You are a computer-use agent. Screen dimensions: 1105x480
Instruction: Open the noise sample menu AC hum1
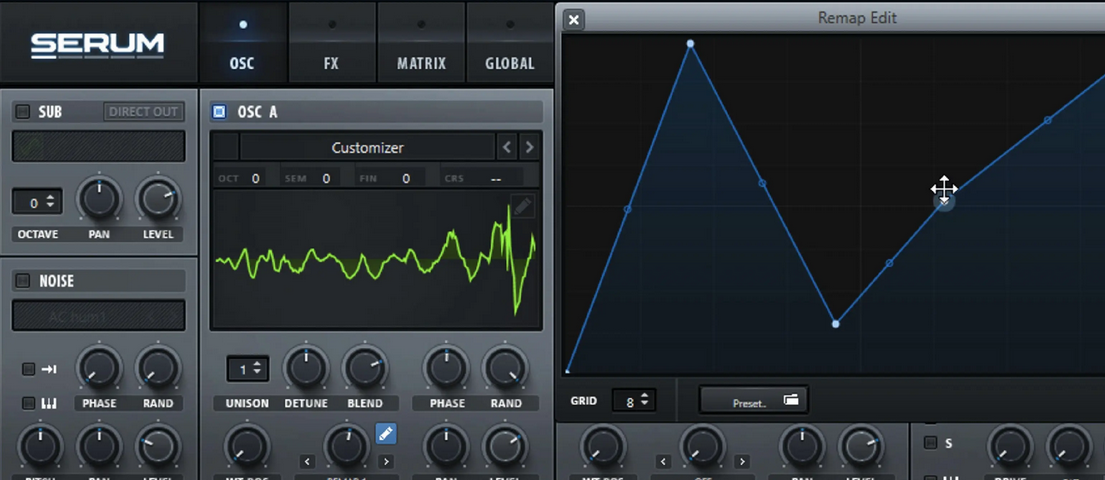tap(99, 316)
